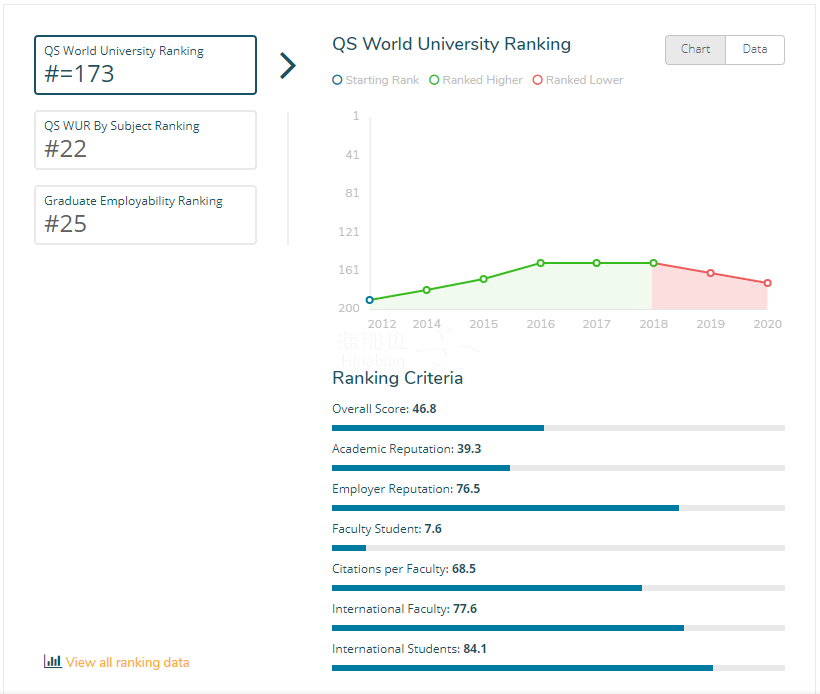Select the QS WUR By Subject Ranking card
The height and width of the screenshot is (694, 820).
coord(145,140)
